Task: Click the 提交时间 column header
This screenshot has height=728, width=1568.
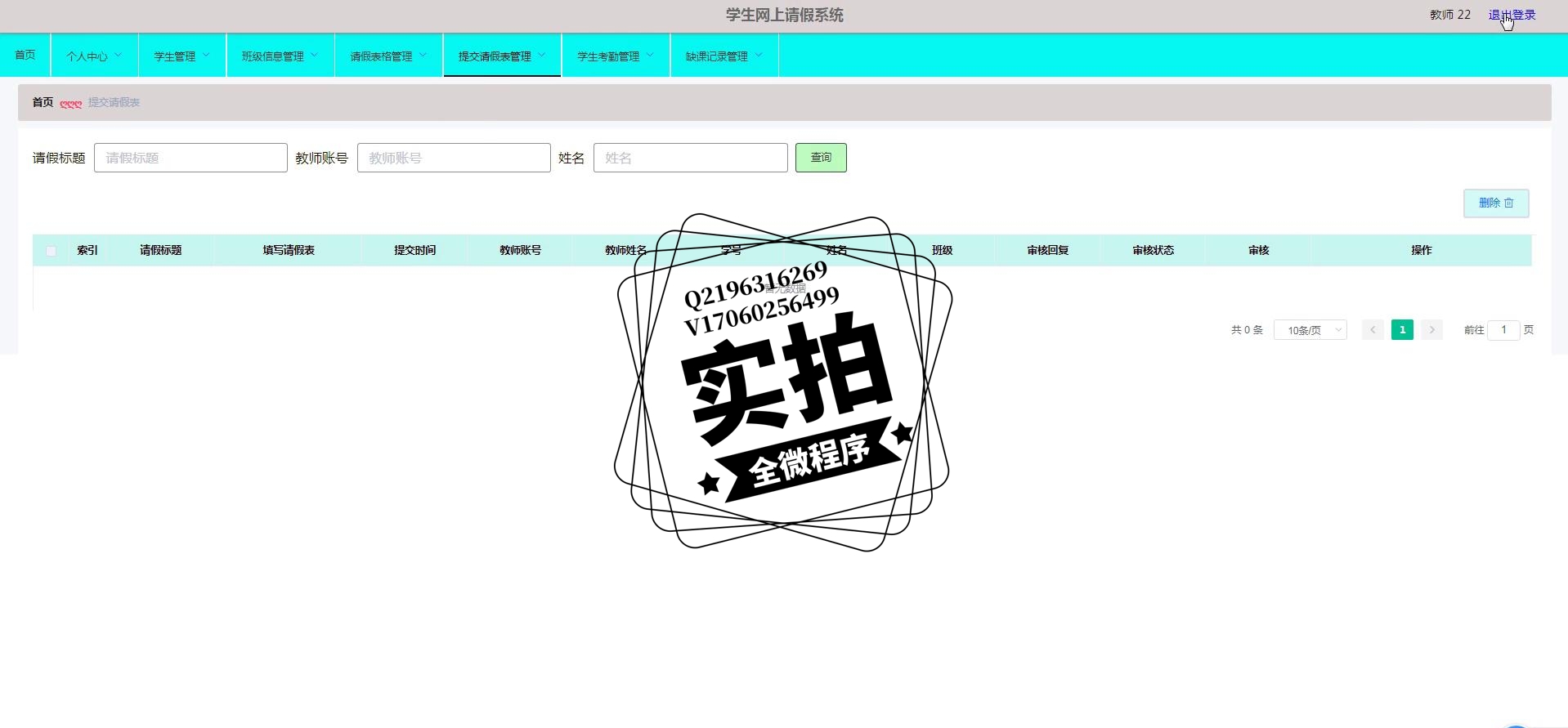Action: (414, 250)
